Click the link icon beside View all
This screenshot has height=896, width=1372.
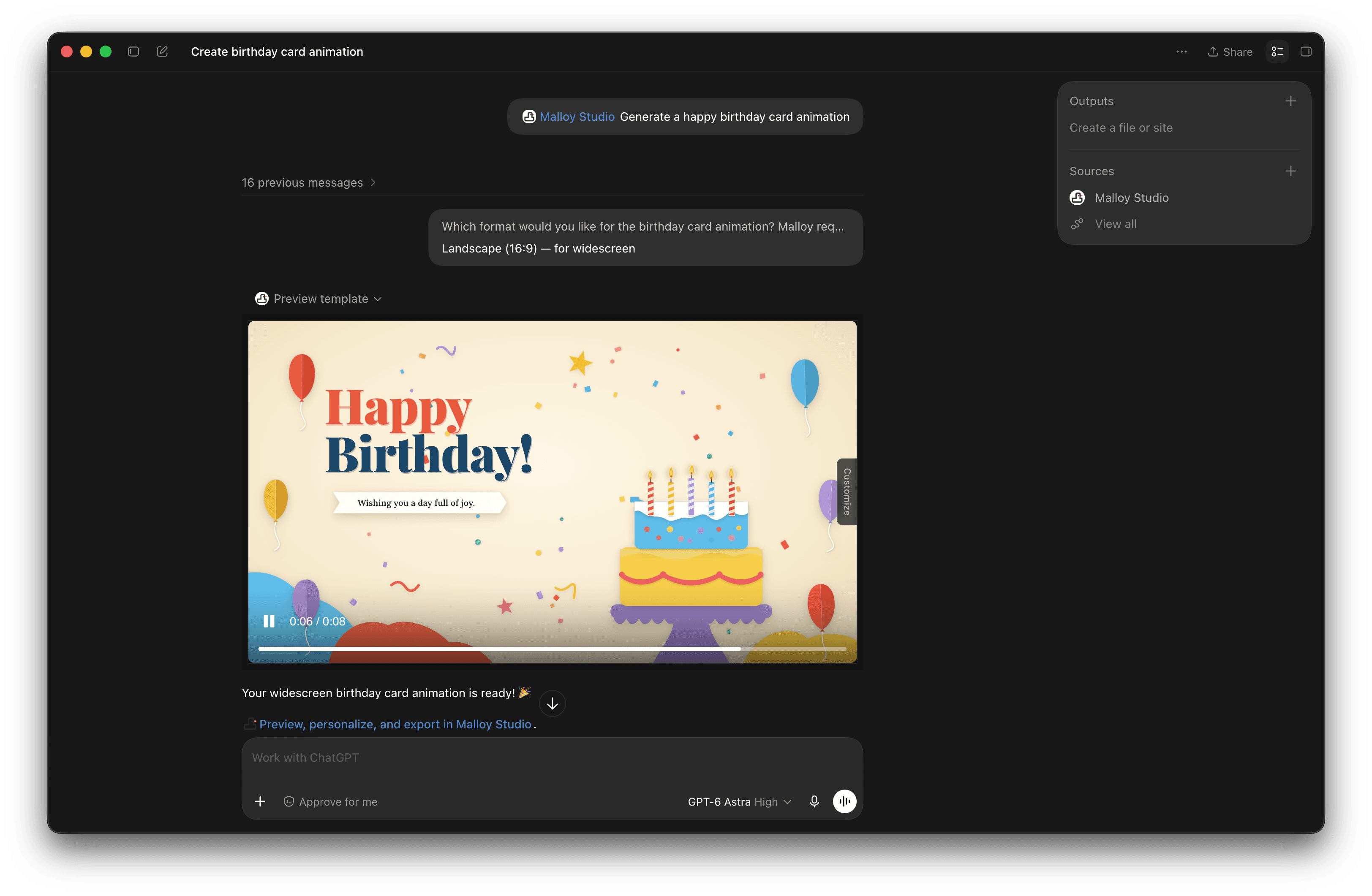click(x=1077, y=224)
